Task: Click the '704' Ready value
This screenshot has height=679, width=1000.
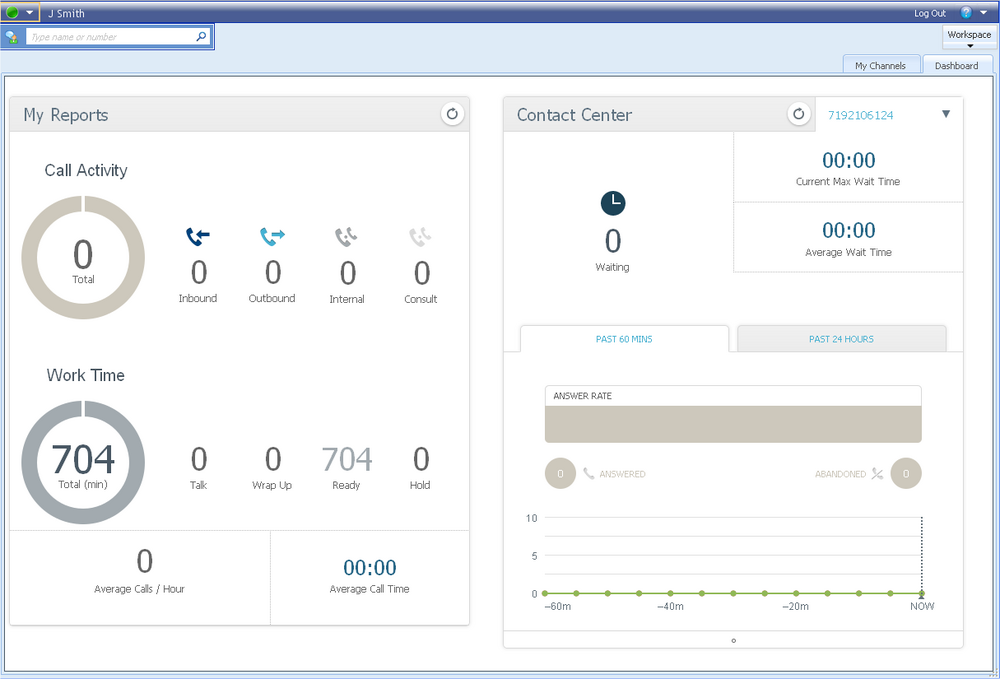Action: coord(346,459)
